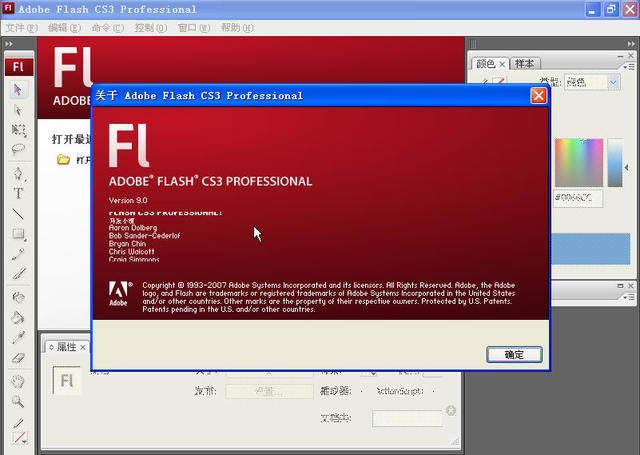640x455 pixels.
Task: Select the Free Transform tool
Action: (18, 130)
